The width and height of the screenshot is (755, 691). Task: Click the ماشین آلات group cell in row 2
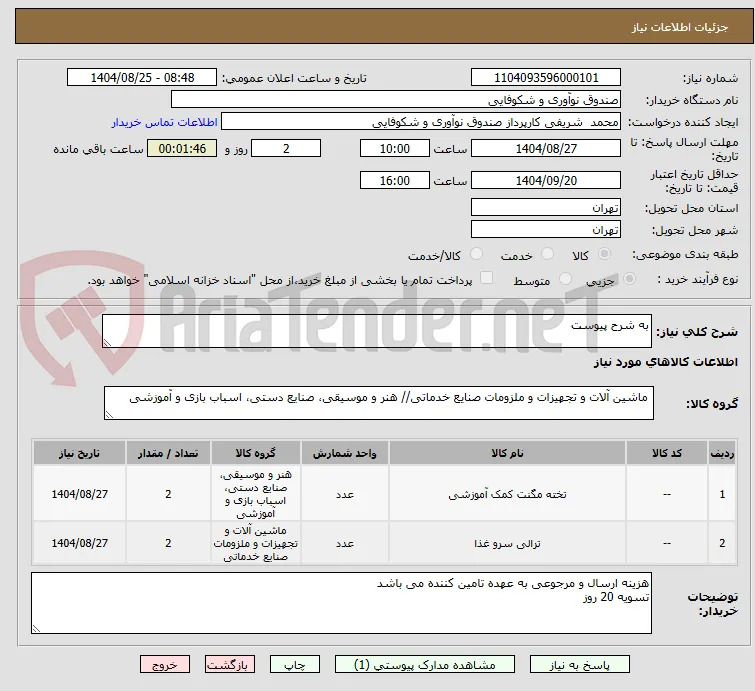pos(256,543)
